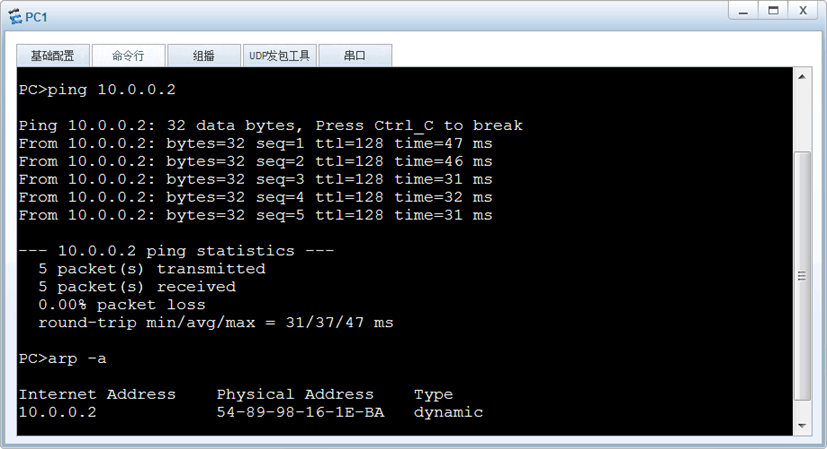Select the 组播 tab
The image size is (827, 449).
204,55
